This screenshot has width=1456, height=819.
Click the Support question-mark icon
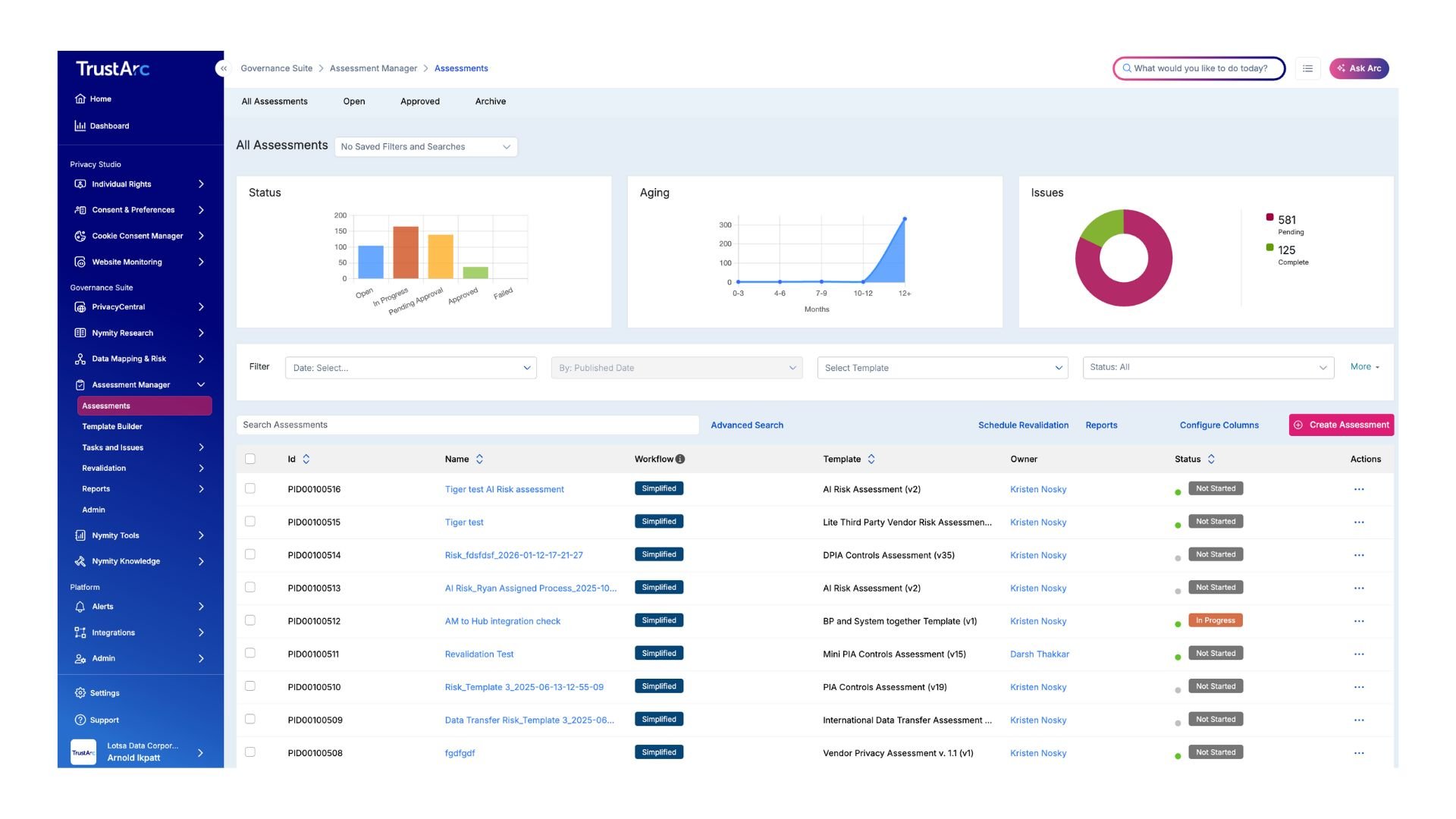coord(80,720)
